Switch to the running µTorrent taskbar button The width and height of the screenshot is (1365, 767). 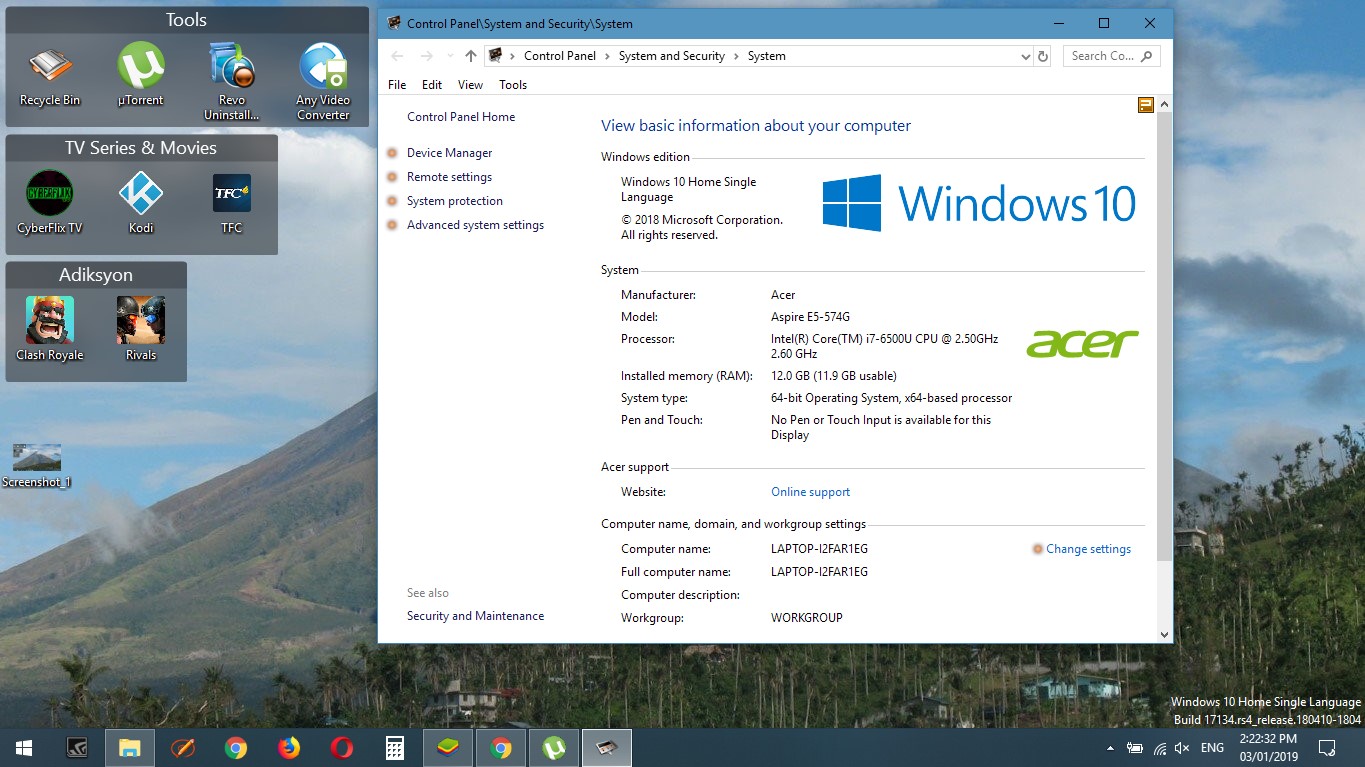point(554,747)
